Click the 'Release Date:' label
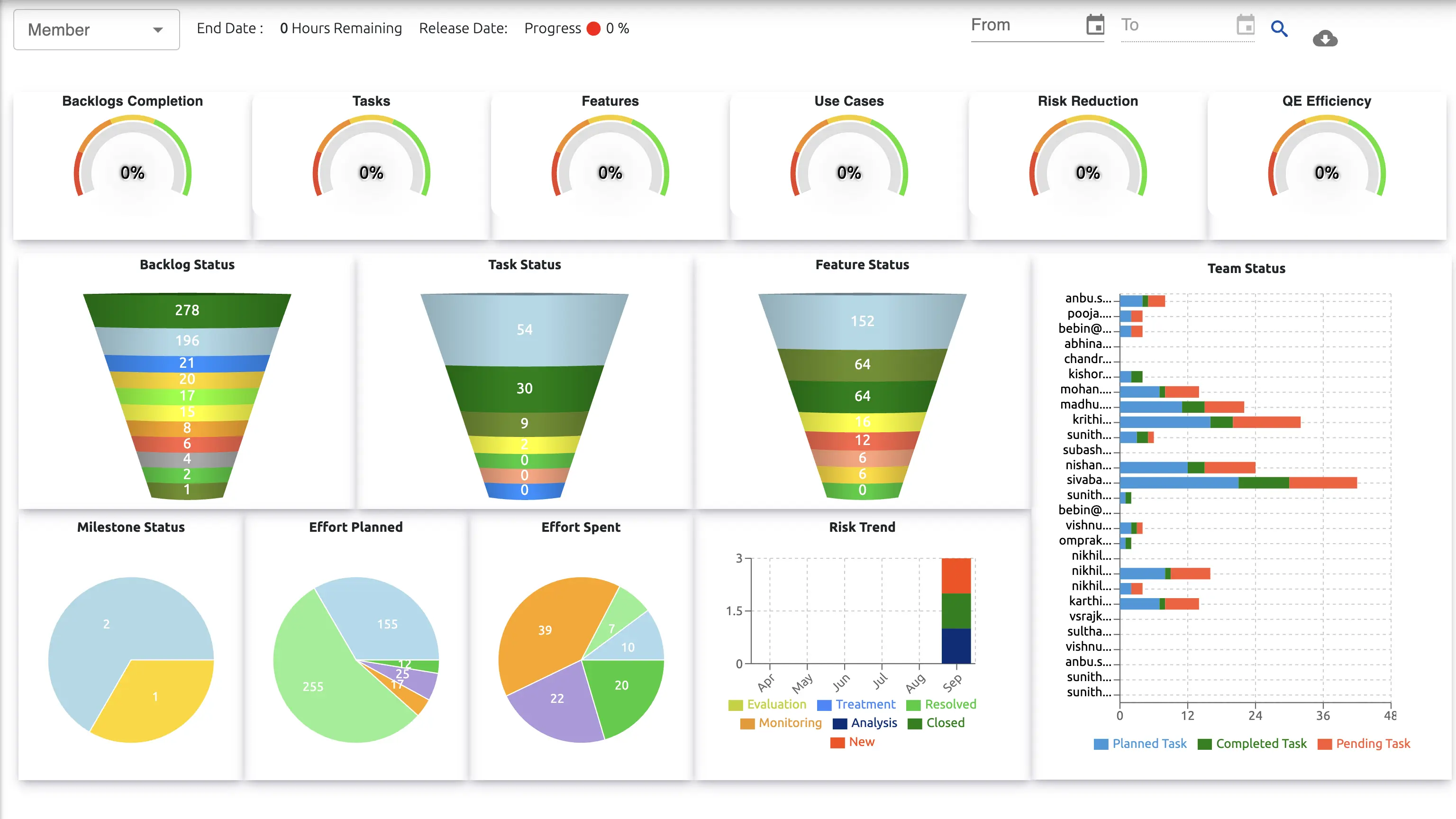The height and width of the screenshot is (819, 1456). [x=463, y=28]
